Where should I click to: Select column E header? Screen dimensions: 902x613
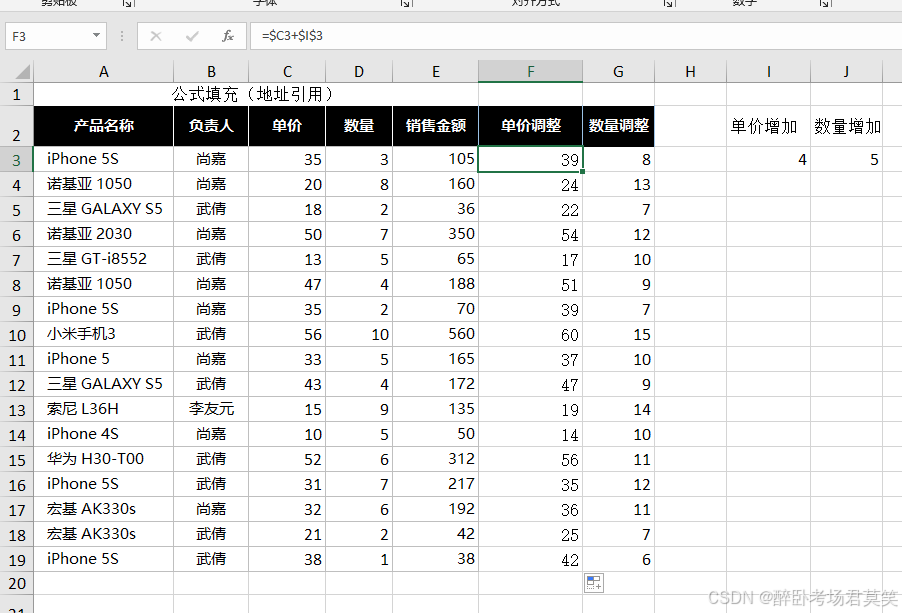pos(435,71)
